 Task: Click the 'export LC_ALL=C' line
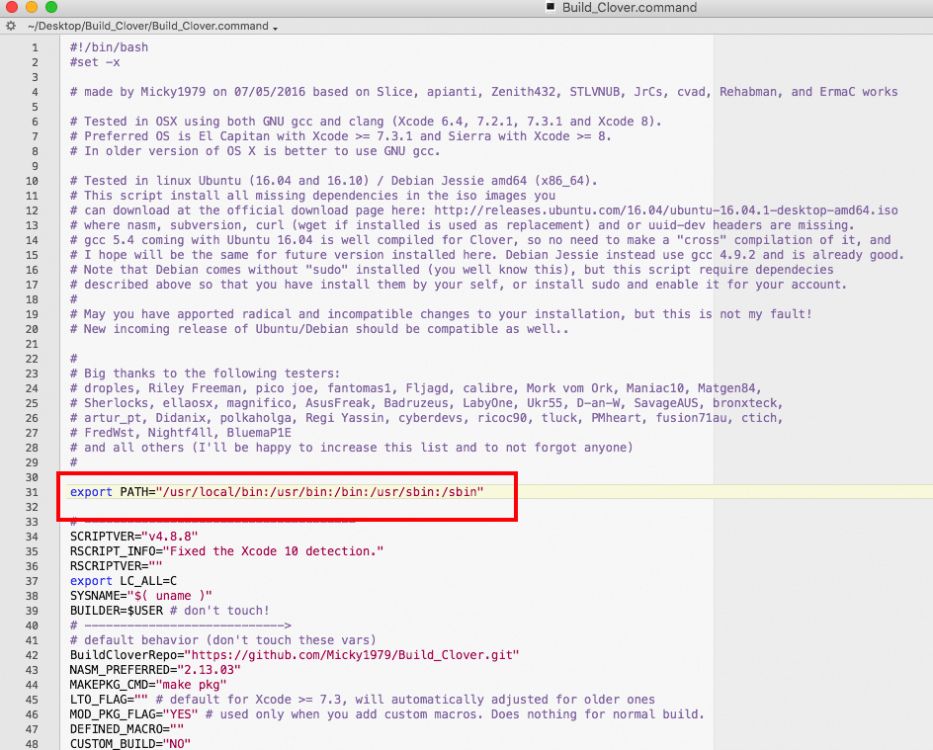click(x=123, y=581)
